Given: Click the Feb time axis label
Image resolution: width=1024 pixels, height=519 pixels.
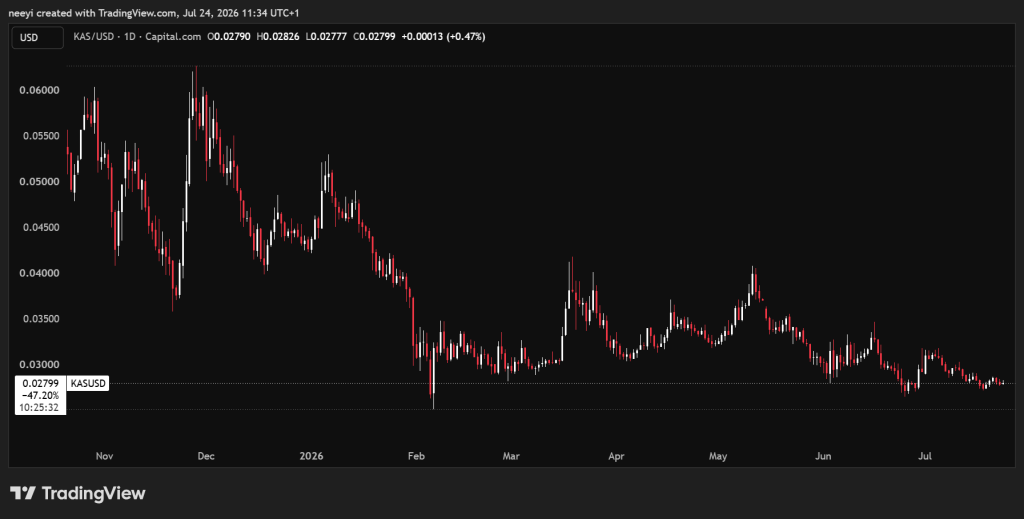Looking at the screenshot, I should pos(416,456).
